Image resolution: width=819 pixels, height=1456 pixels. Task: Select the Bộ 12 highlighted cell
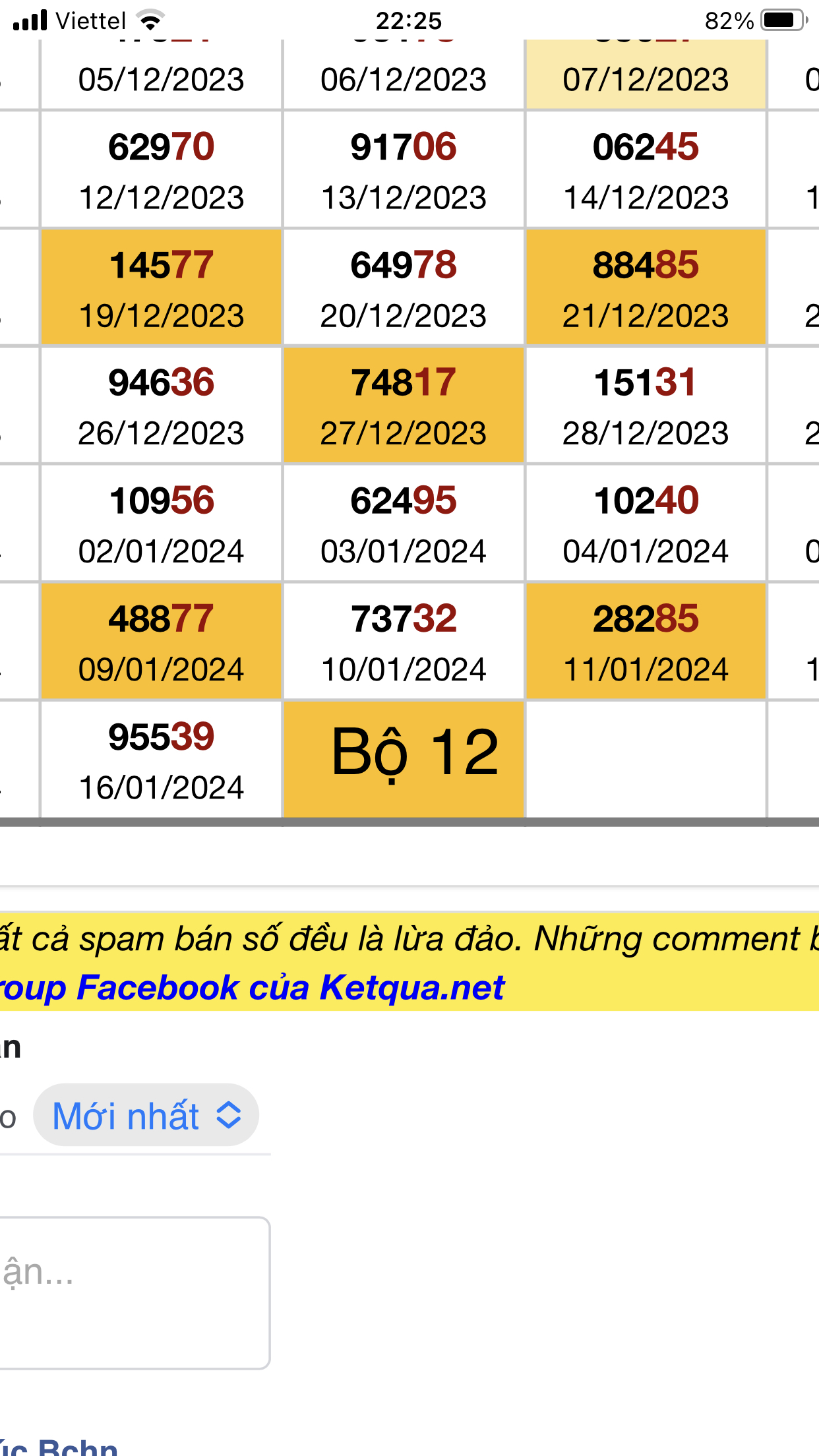pyautogui.click(x=404, y=759)
